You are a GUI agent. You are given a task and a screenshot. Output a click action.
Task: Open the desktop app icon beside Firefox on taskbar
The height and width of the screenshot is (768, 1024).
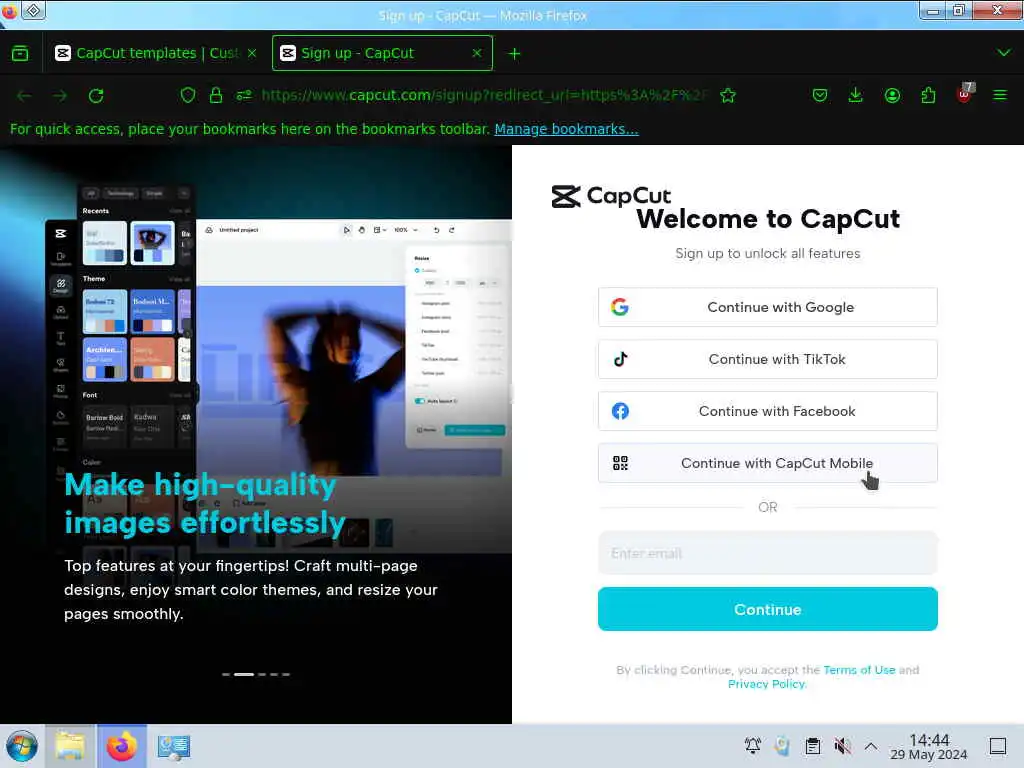pos(174,746)
